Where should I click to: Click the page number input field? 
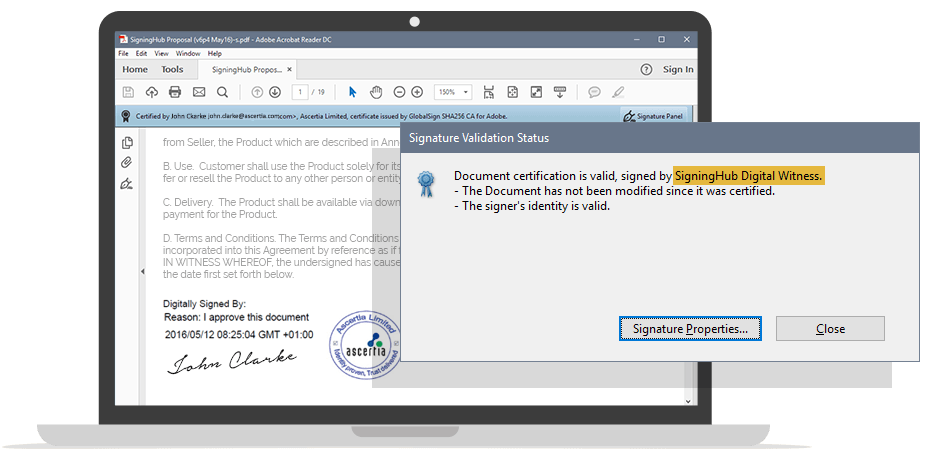coord(300,92)
